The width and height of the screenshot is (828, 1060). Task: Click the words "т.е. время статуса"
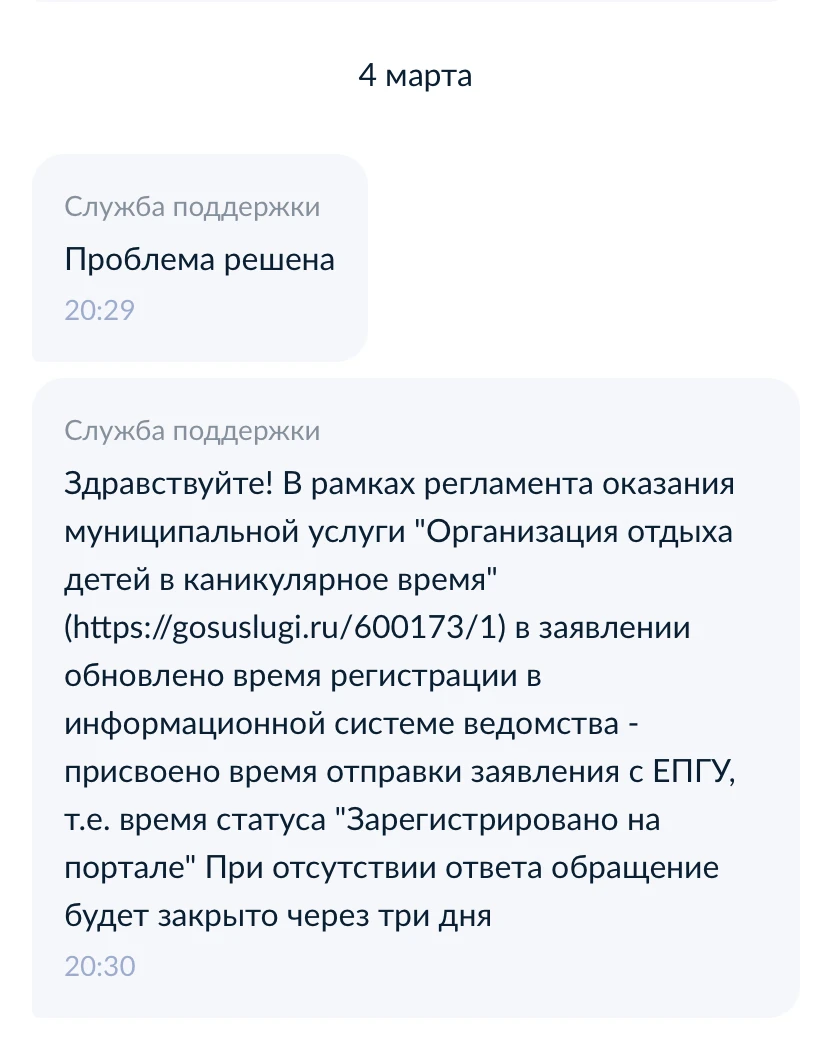196,820
